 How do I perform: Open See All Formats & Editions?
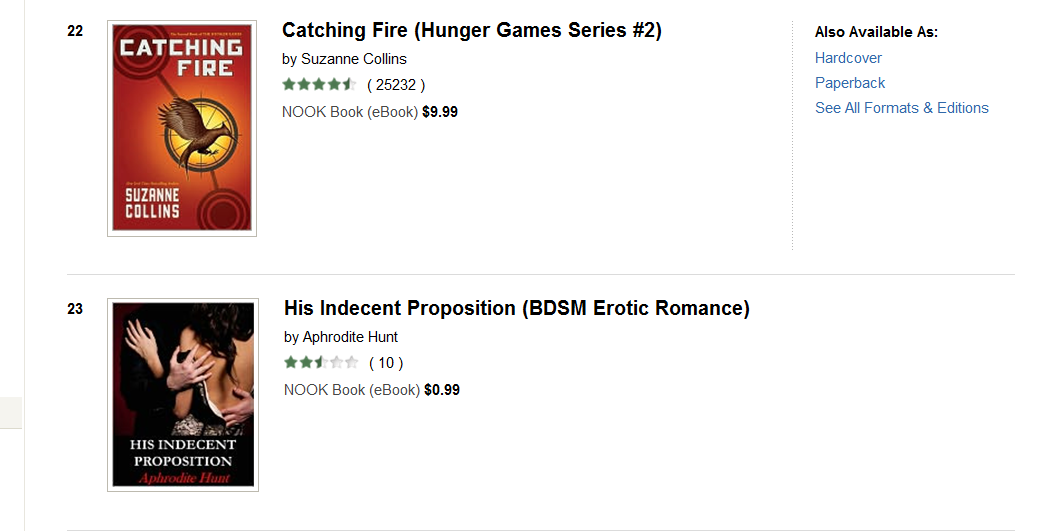901,108
